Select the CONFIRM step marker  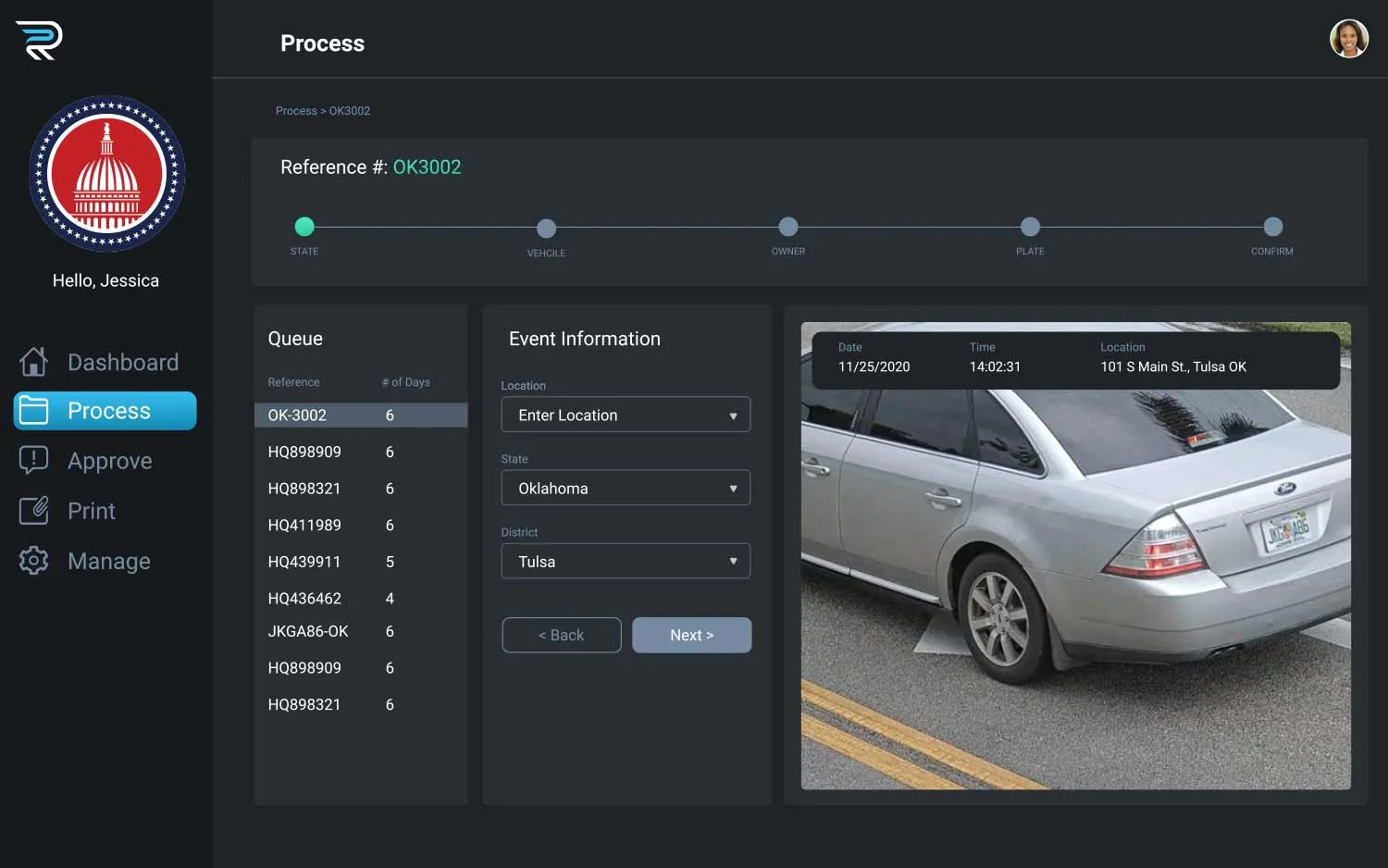point(1273,227)
